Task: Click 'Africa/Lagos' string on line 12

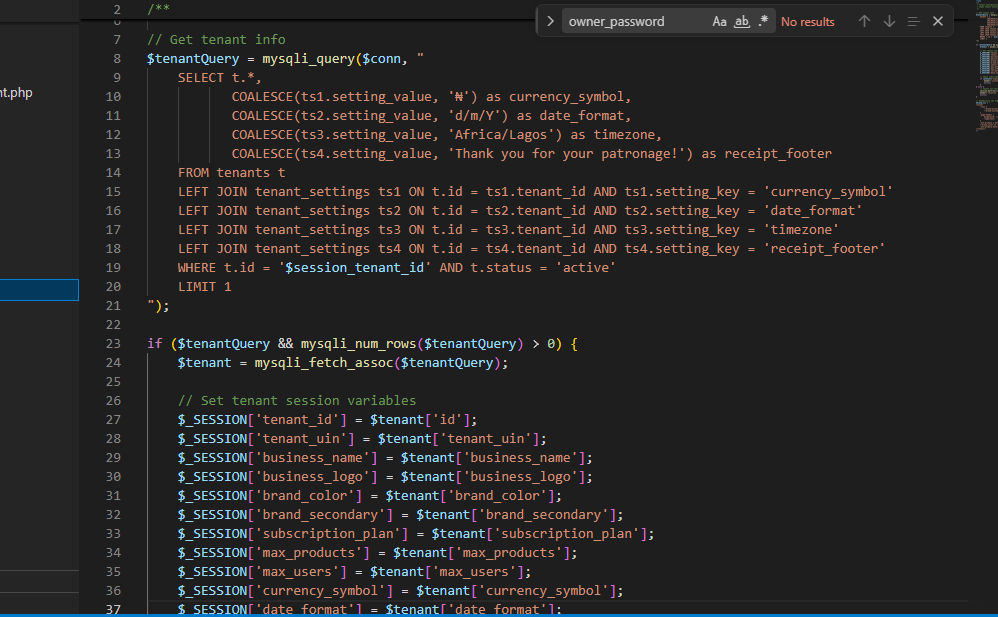Action: pyautogui.click(x=501, y=135)
